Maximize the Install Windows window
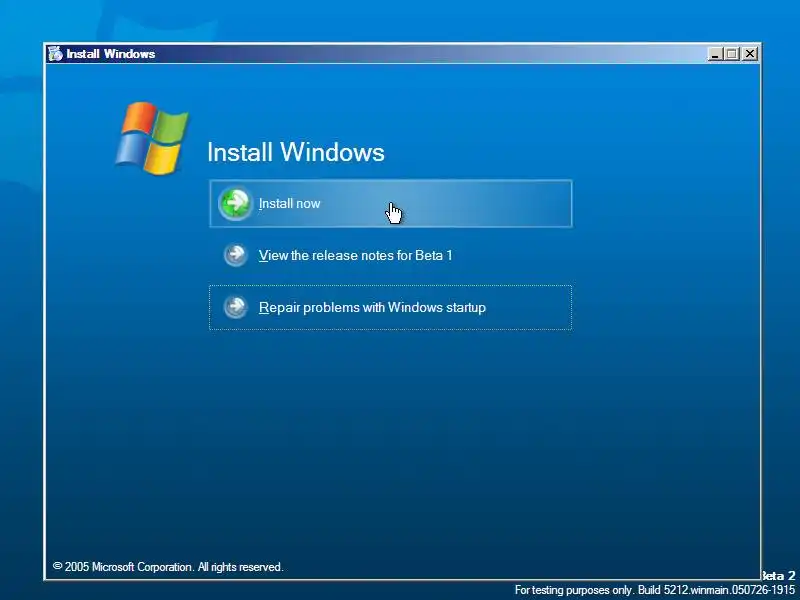This screenshot has width=800, height=600. click(732, 54)
